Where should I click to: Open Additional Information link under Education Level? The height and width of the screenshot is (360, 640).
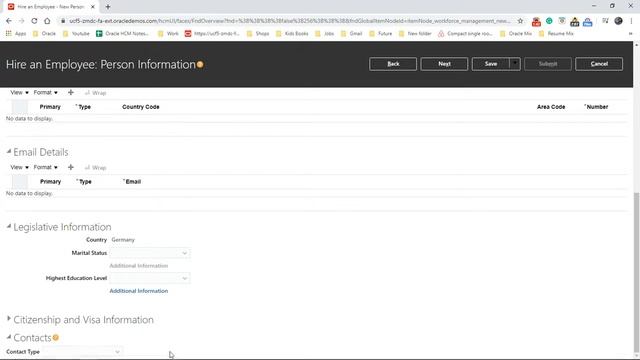(139, 291)
